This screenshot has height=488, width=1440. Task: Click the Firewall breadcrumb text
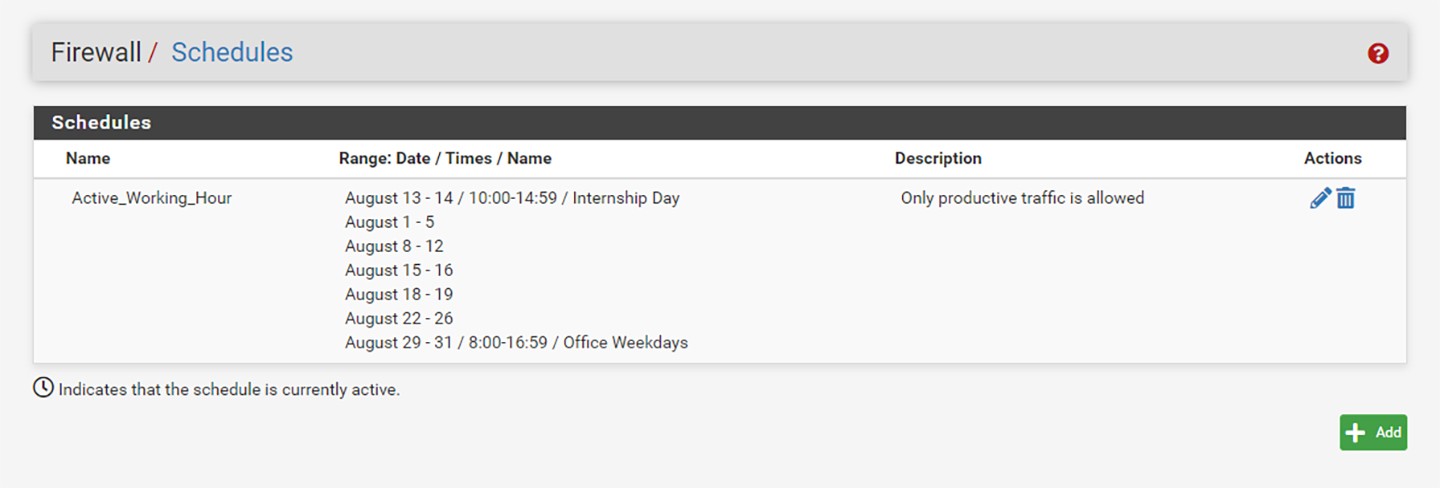(96, 52)
